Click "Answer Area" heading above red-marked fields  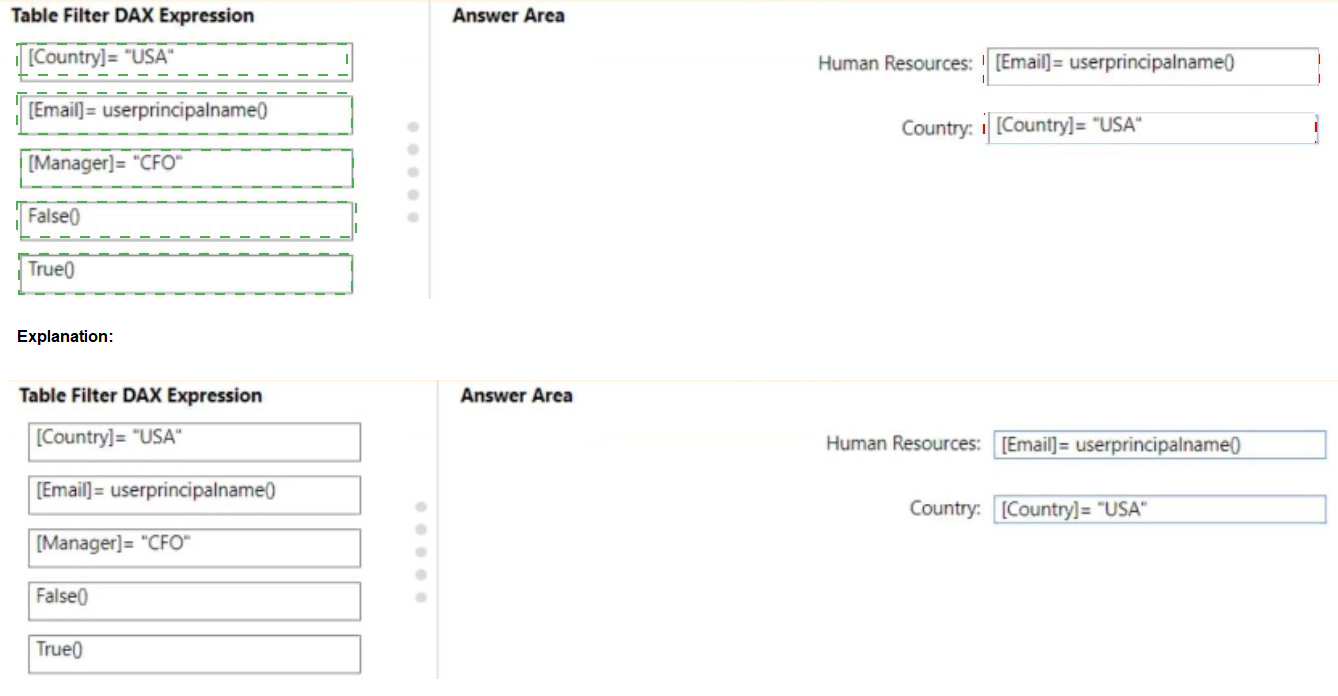508,16
